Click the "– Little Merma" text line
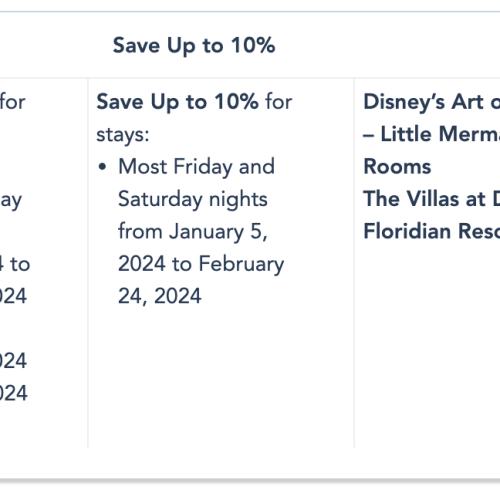Screen dimensions: 500x500 pyautogui.click(x=432, y=134)
